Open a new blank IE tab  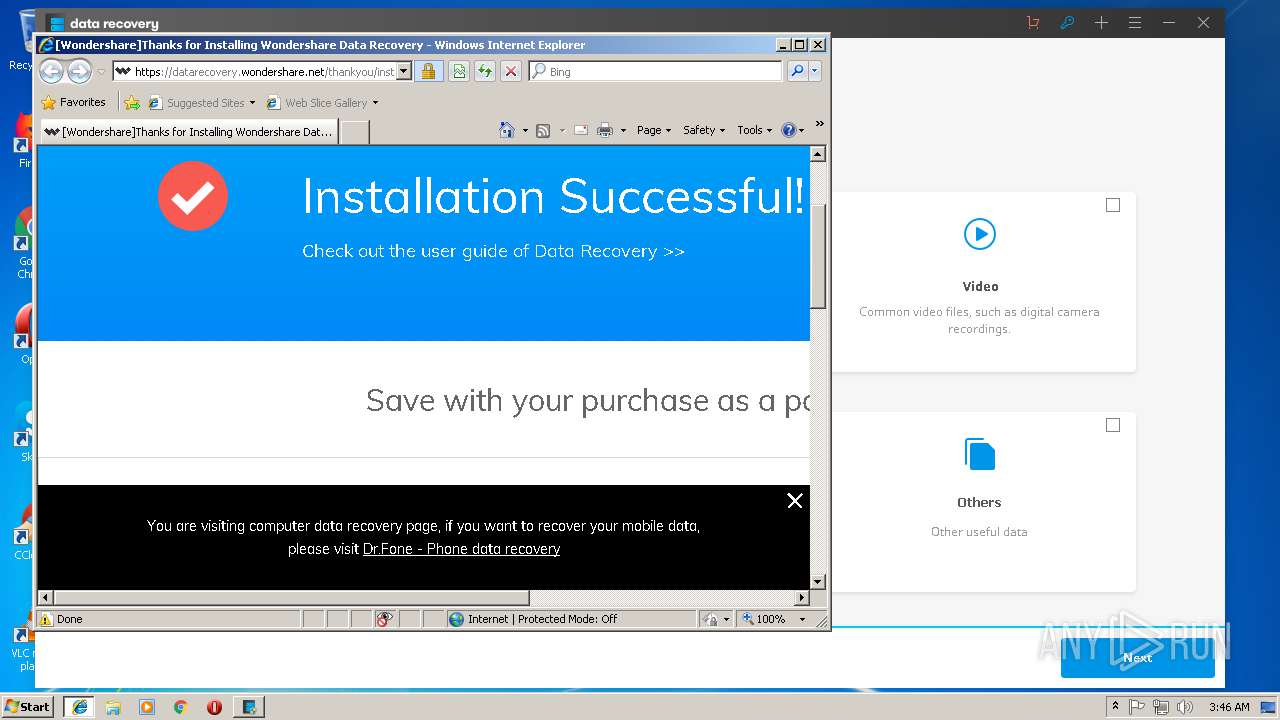pos(355,132)
